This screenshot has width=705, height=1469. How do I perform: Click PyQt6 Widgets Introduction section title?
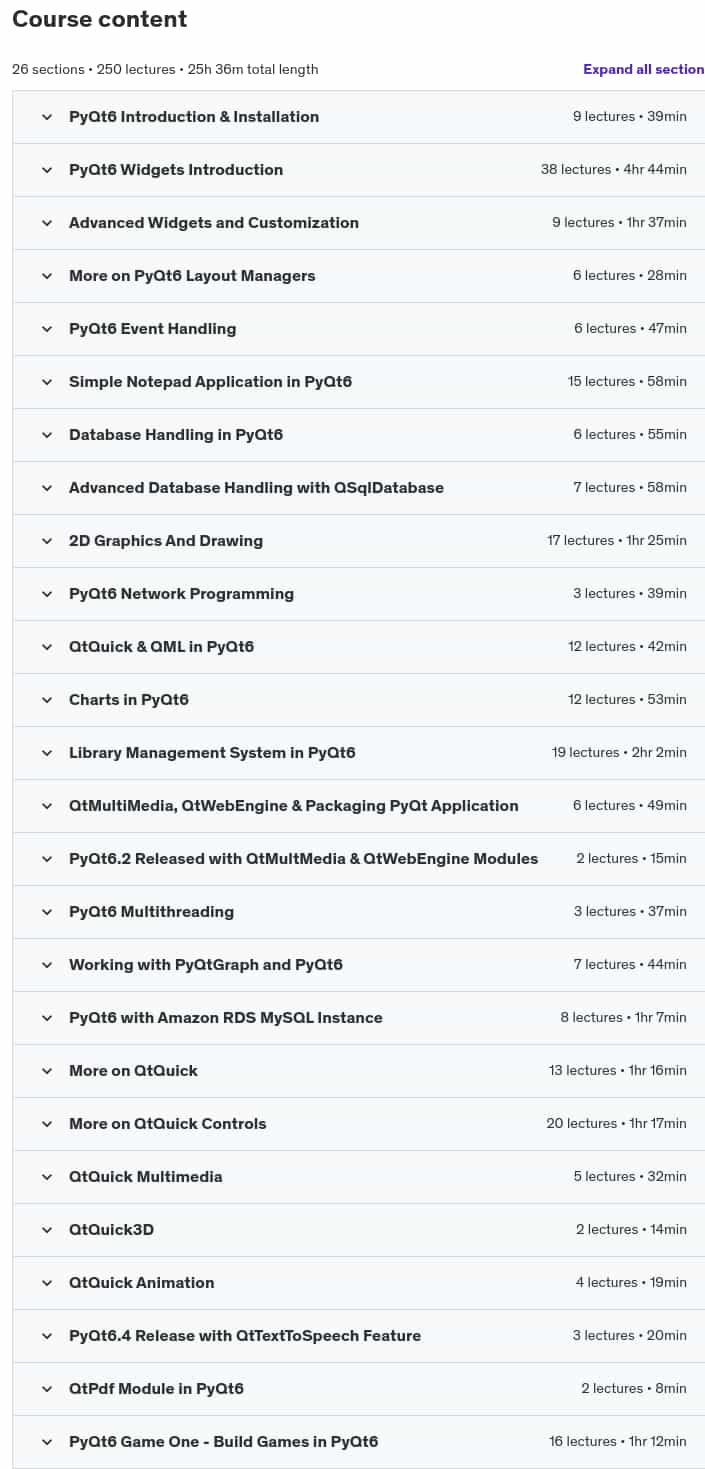[x=176, y=170]
